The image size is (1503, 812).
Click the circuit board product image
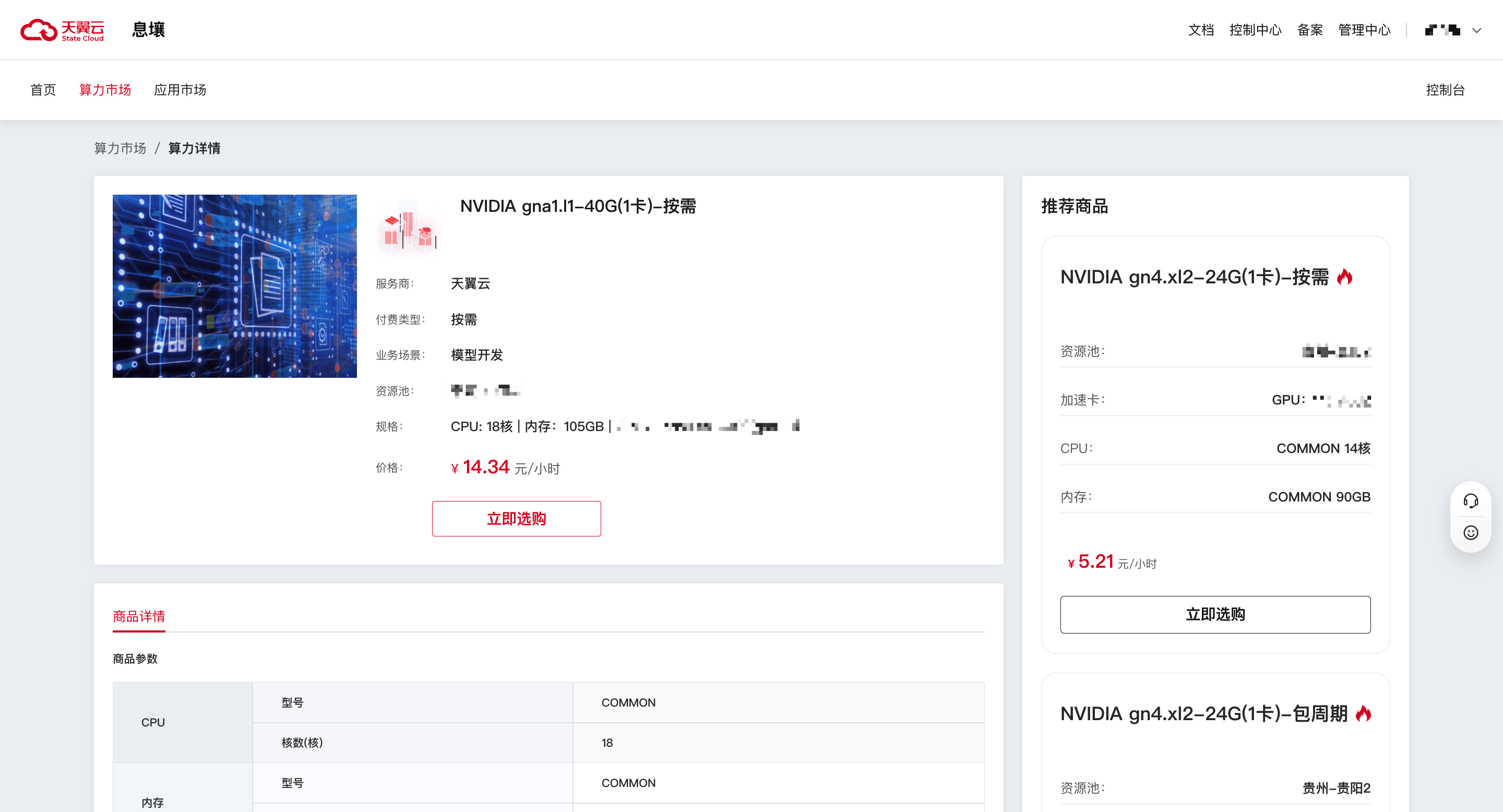point(234,286)
